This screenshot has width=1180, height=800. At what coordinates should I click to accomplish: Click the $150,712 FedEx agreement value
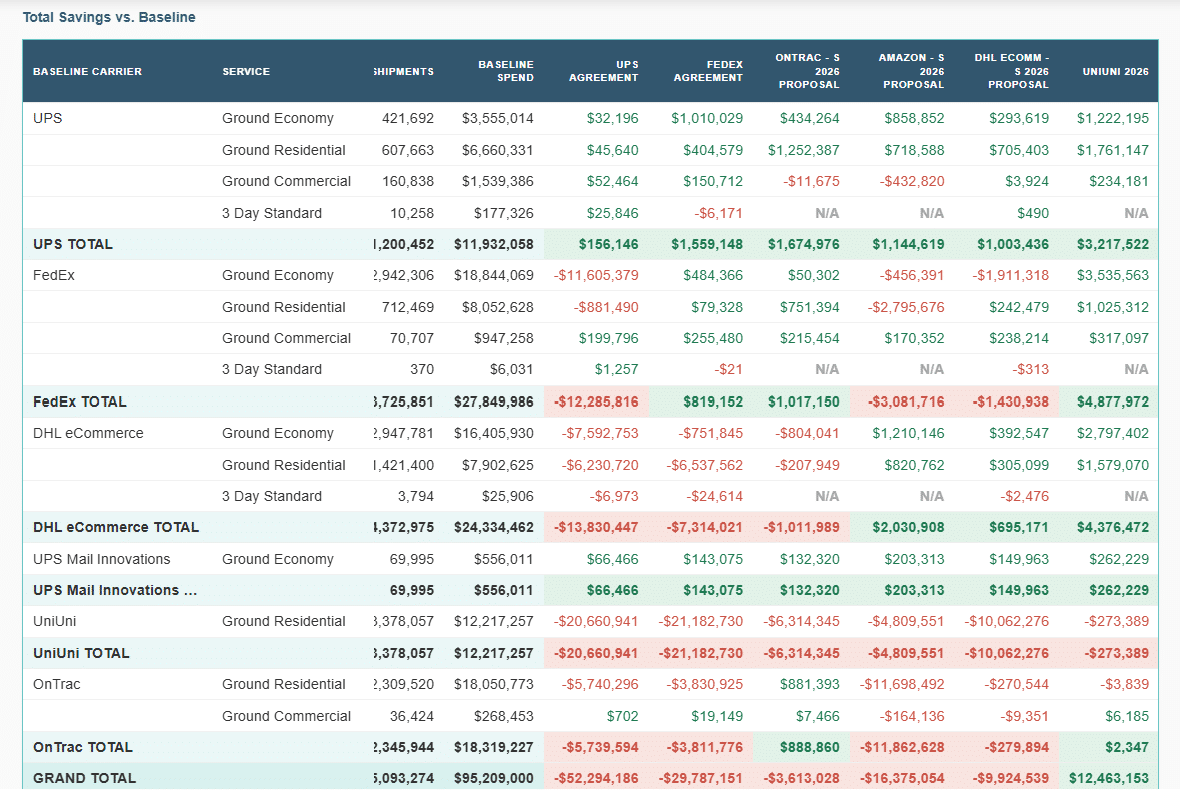point(713,181)
